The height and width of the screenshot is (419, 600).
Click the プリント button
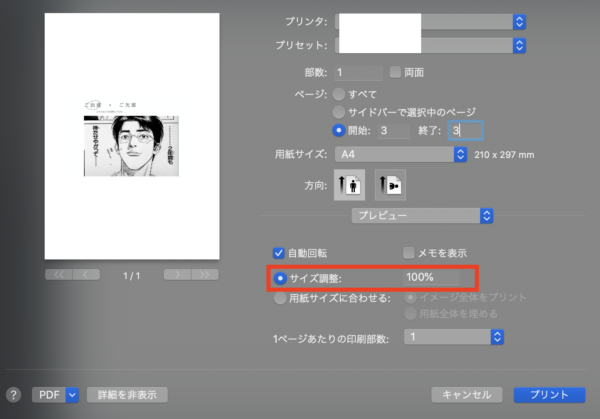pyautogui.click(x=549, y=395)
